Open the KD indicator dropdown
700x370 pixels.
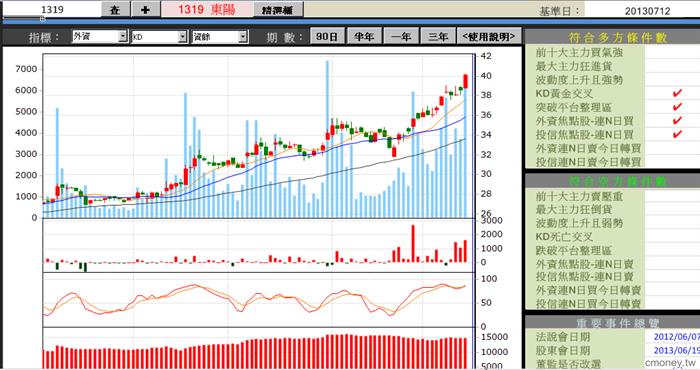(159, 37)
